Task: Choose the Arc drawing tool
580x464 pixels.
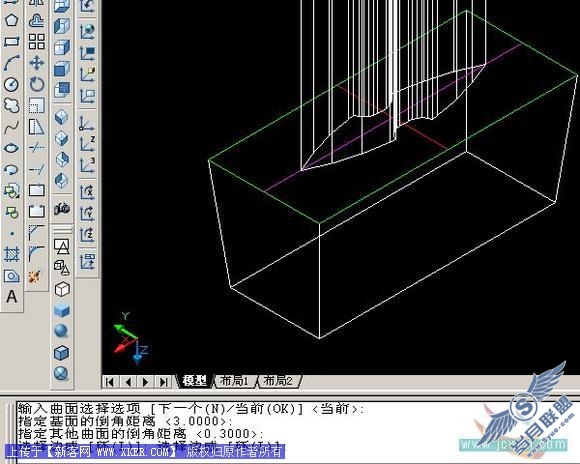Action: (x=11, y=63)
